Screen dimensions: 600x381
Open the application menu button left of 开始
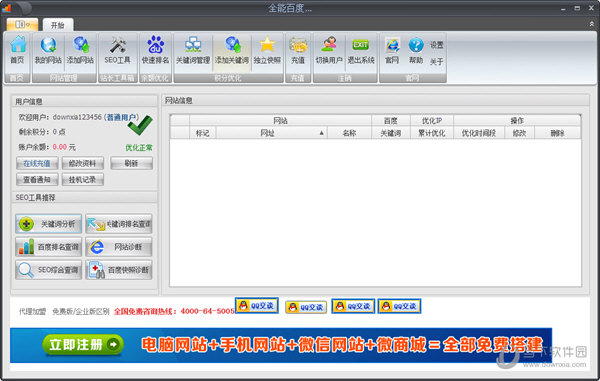coord(22,25)
